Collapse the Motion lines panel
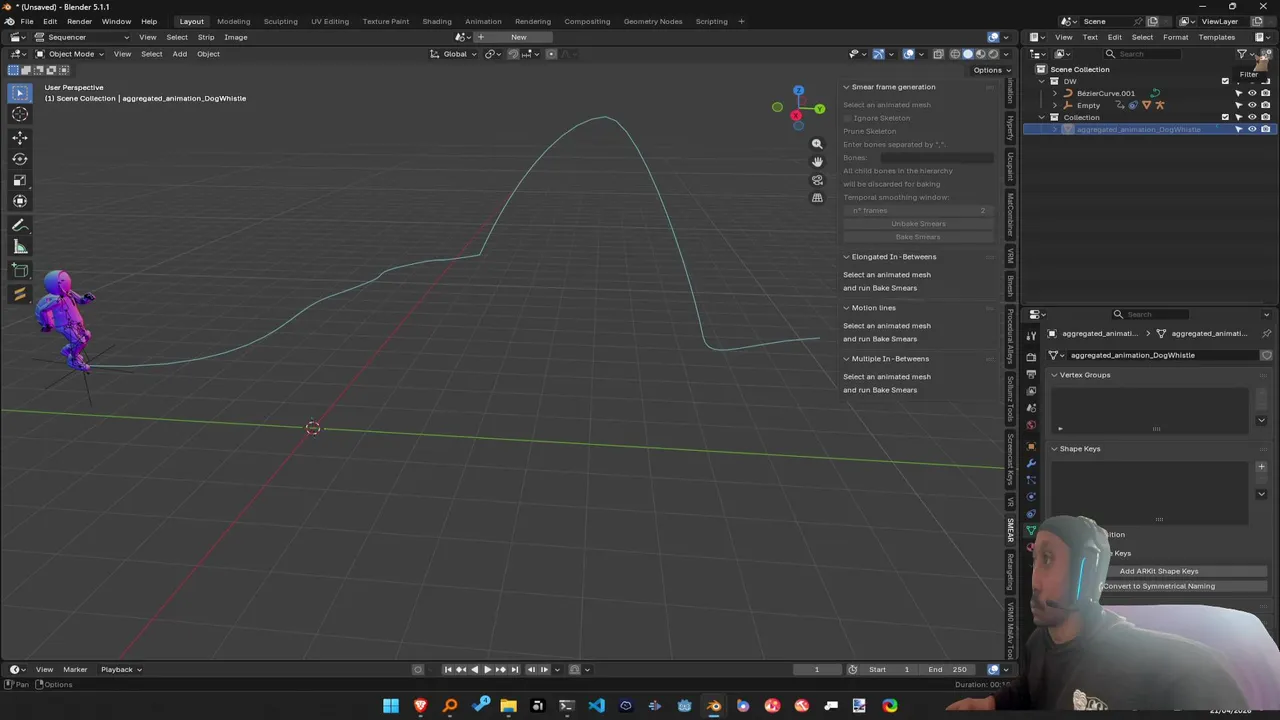This screenshot has height=720, width=1280. click(x=846, y=308)
